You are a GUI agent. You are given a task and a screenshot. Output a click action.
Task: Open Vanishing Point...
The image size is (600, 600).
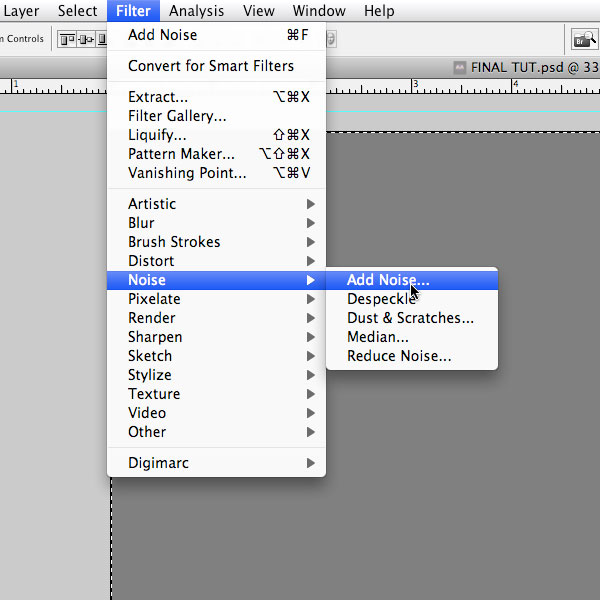point(217,173)
